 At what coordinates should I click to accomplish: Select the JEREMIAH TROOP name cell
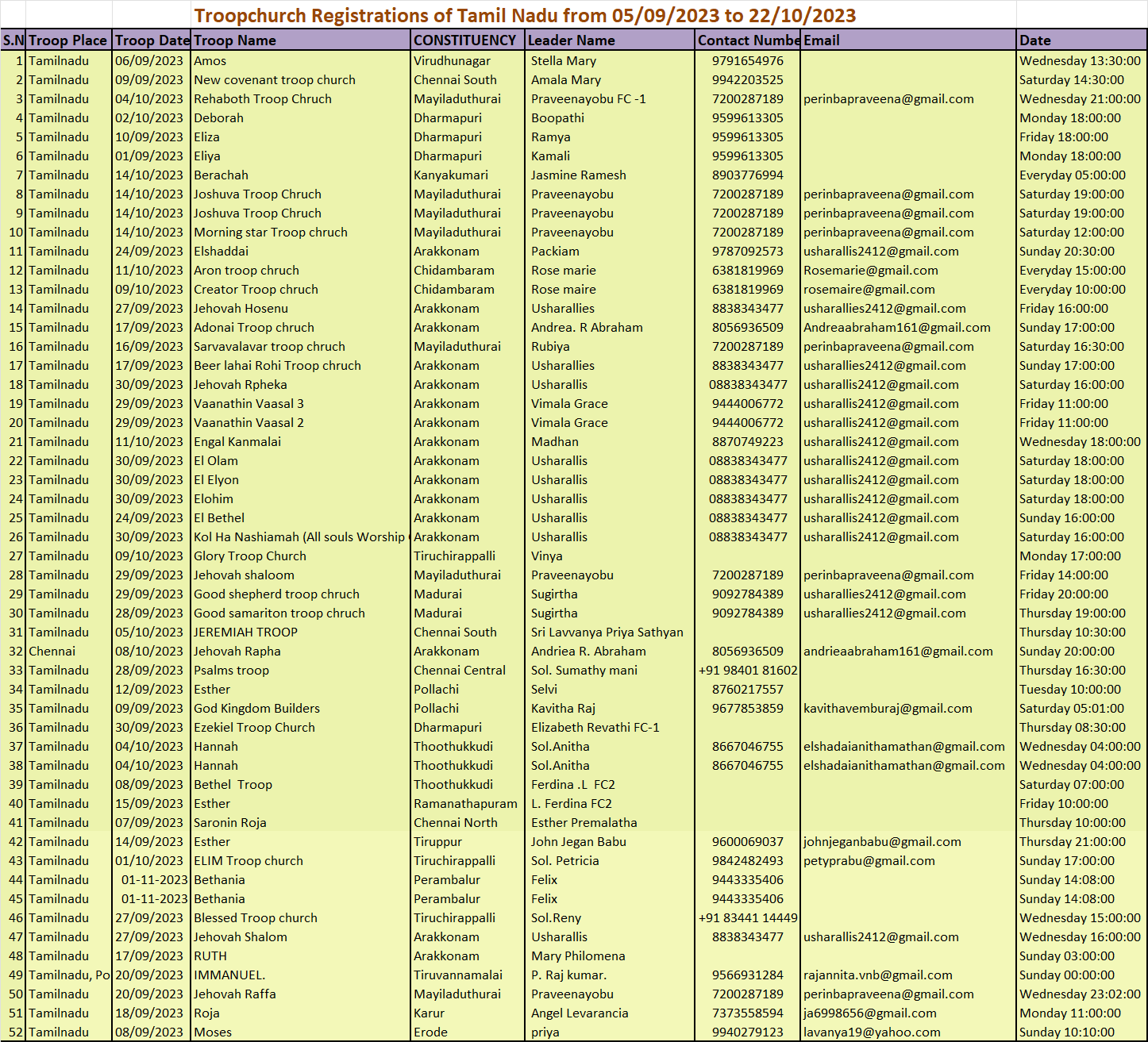[245, 633]
